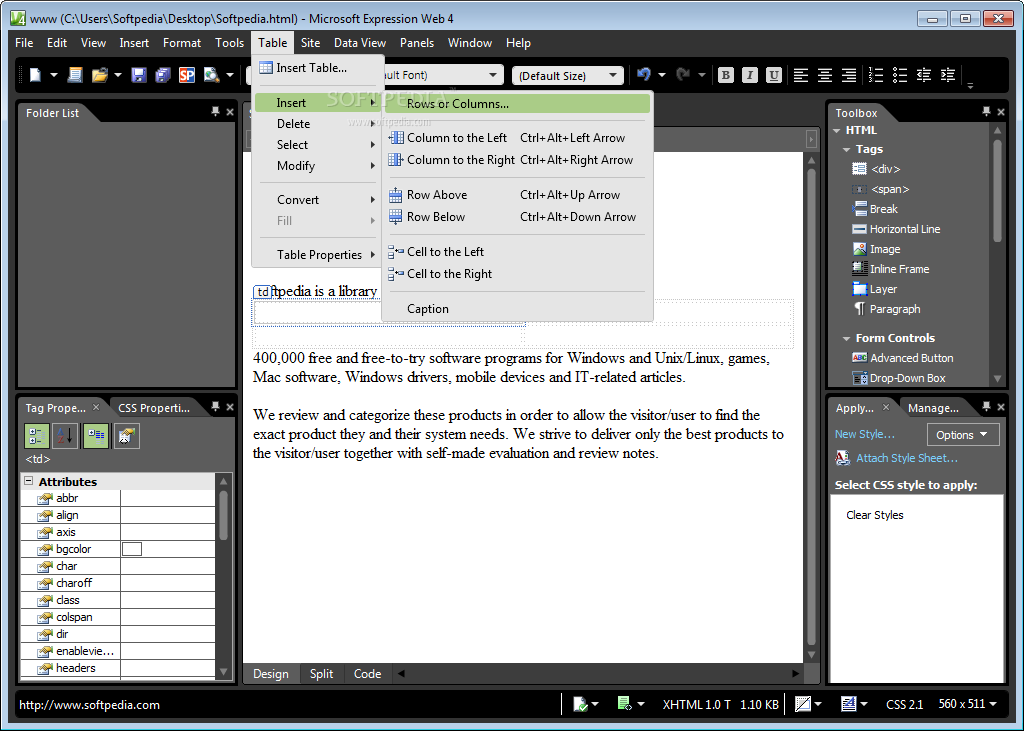Open page size 560 x 511 dropdown

968,704
